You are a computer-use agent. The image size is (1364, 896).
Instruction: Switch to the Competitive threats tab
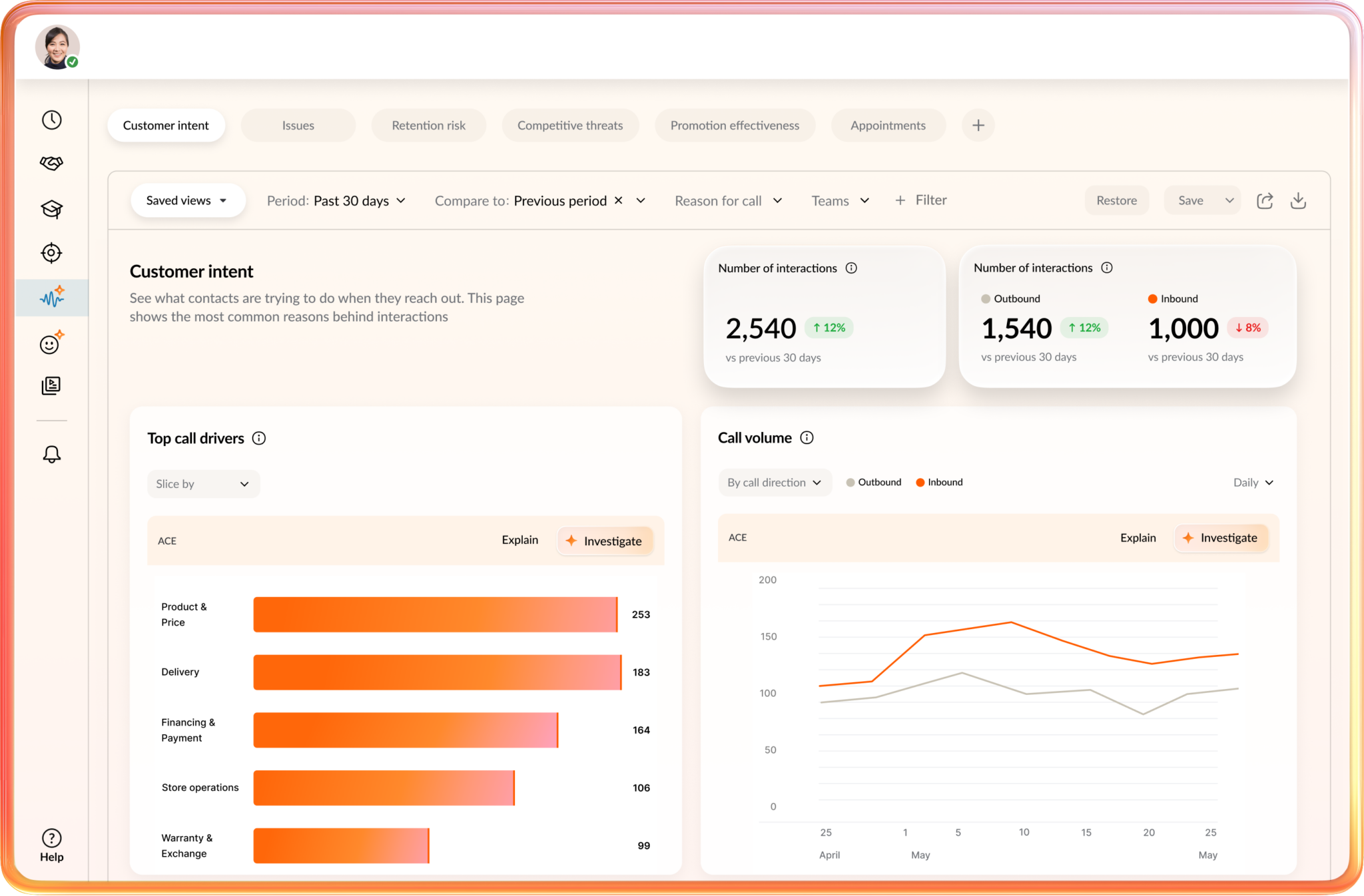pyautogui.click(x=570, y=125)
